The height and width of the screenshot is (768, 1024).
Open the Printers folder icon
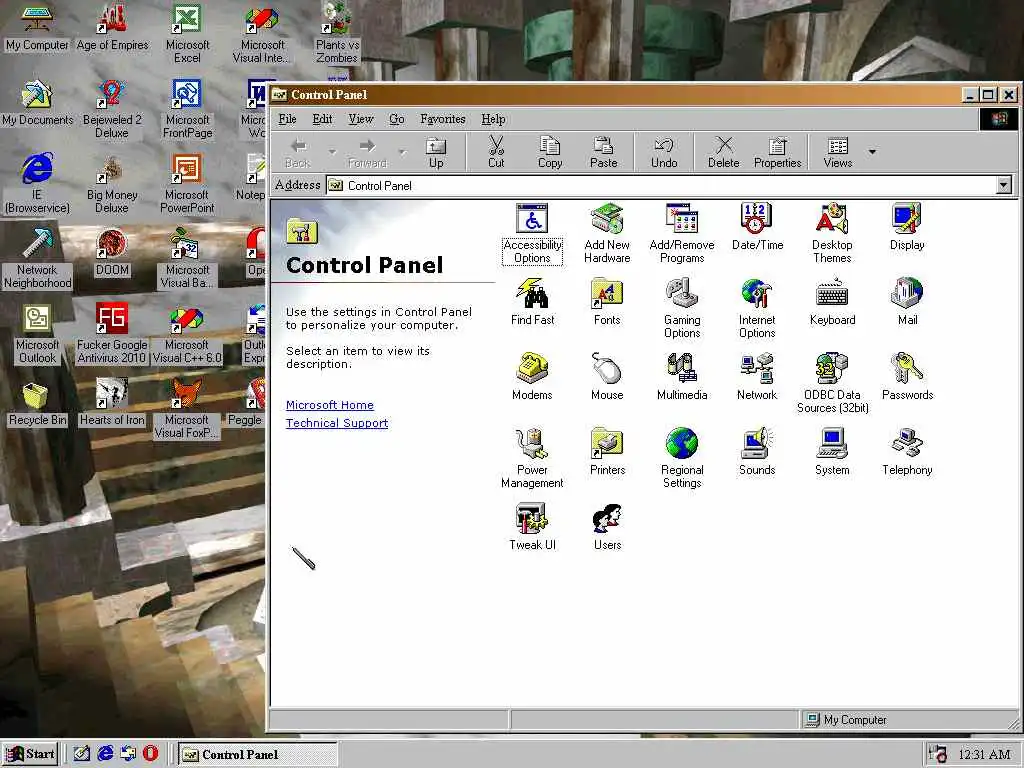click(x=607, y=452)
